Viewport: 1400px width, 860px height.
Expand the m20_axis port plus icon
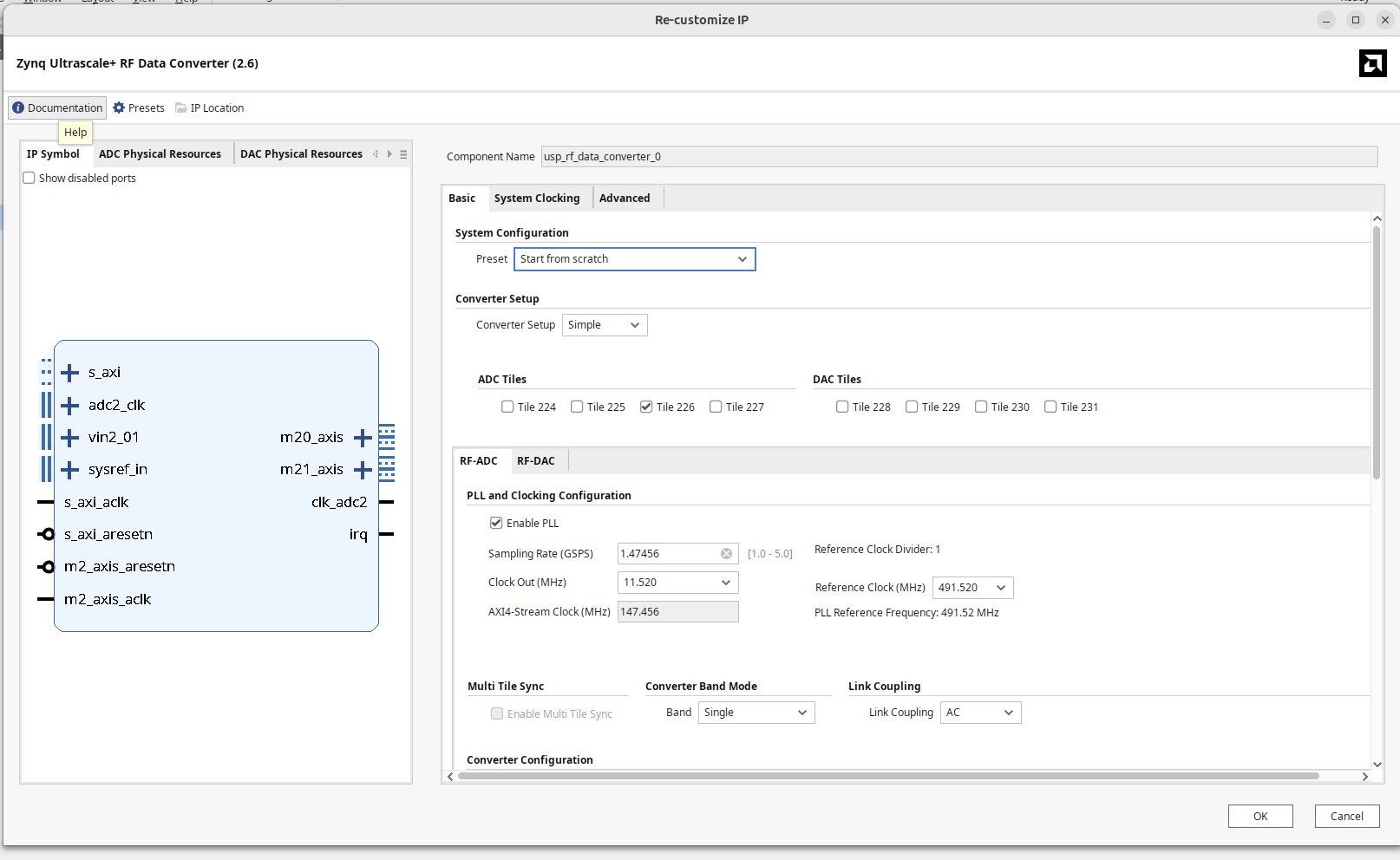363,438
